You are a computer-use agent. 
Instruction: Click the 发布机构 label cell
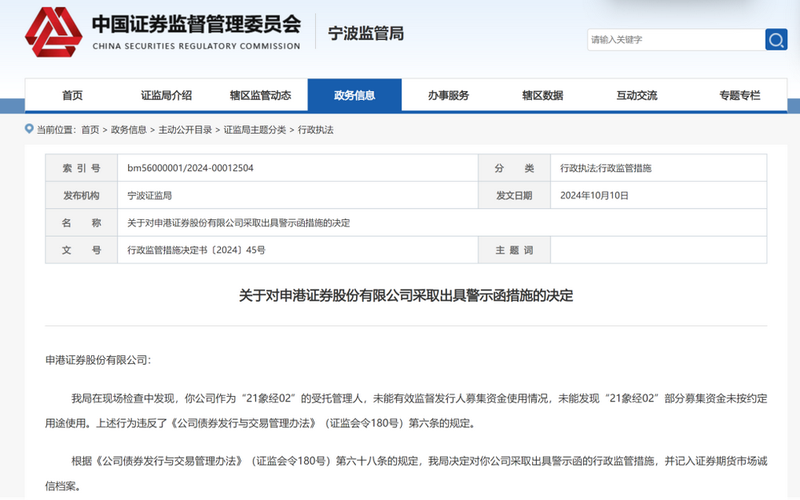click(82, 195)
